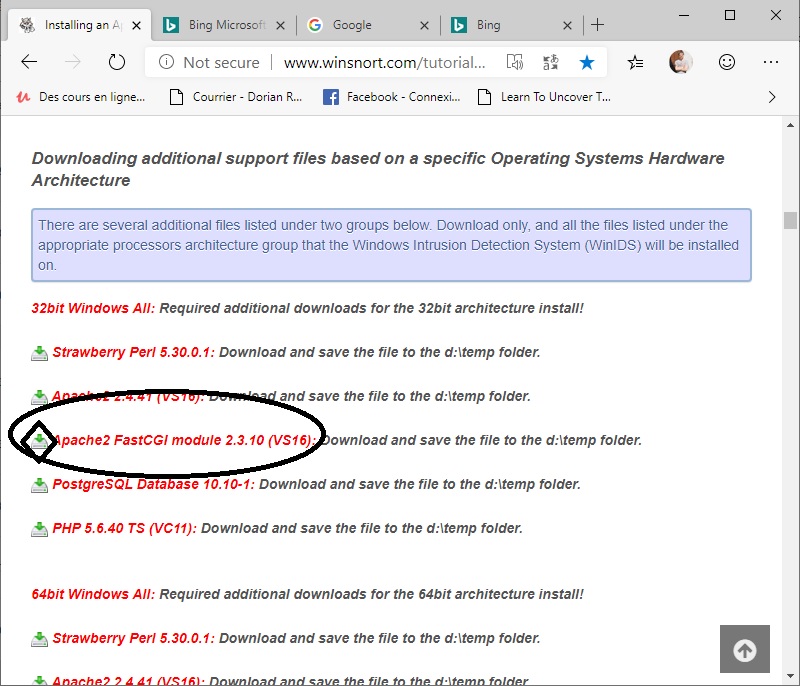This screenshot has width=800, height=686.
Task: Close the Google tab
Action: point(424,24)
